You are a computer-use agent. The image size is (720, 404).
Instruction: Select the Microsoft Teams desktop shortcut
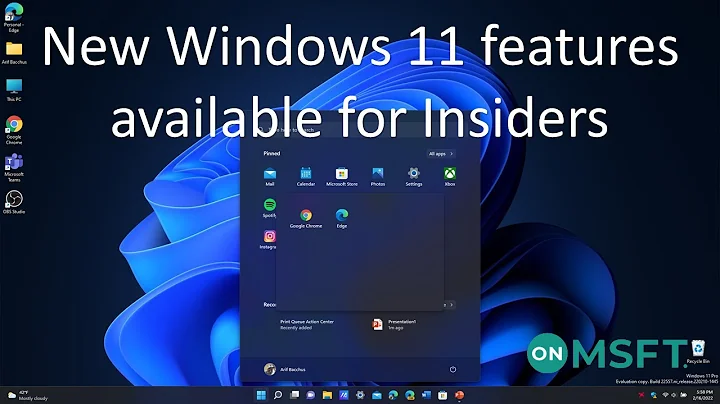(14, 168)
